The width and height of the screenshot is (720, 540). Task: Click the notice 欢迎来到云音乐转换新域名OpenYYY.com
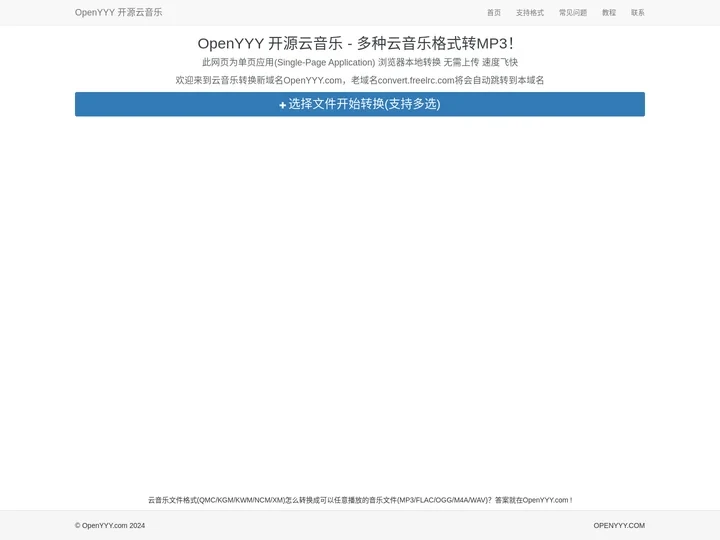(259, 80)
